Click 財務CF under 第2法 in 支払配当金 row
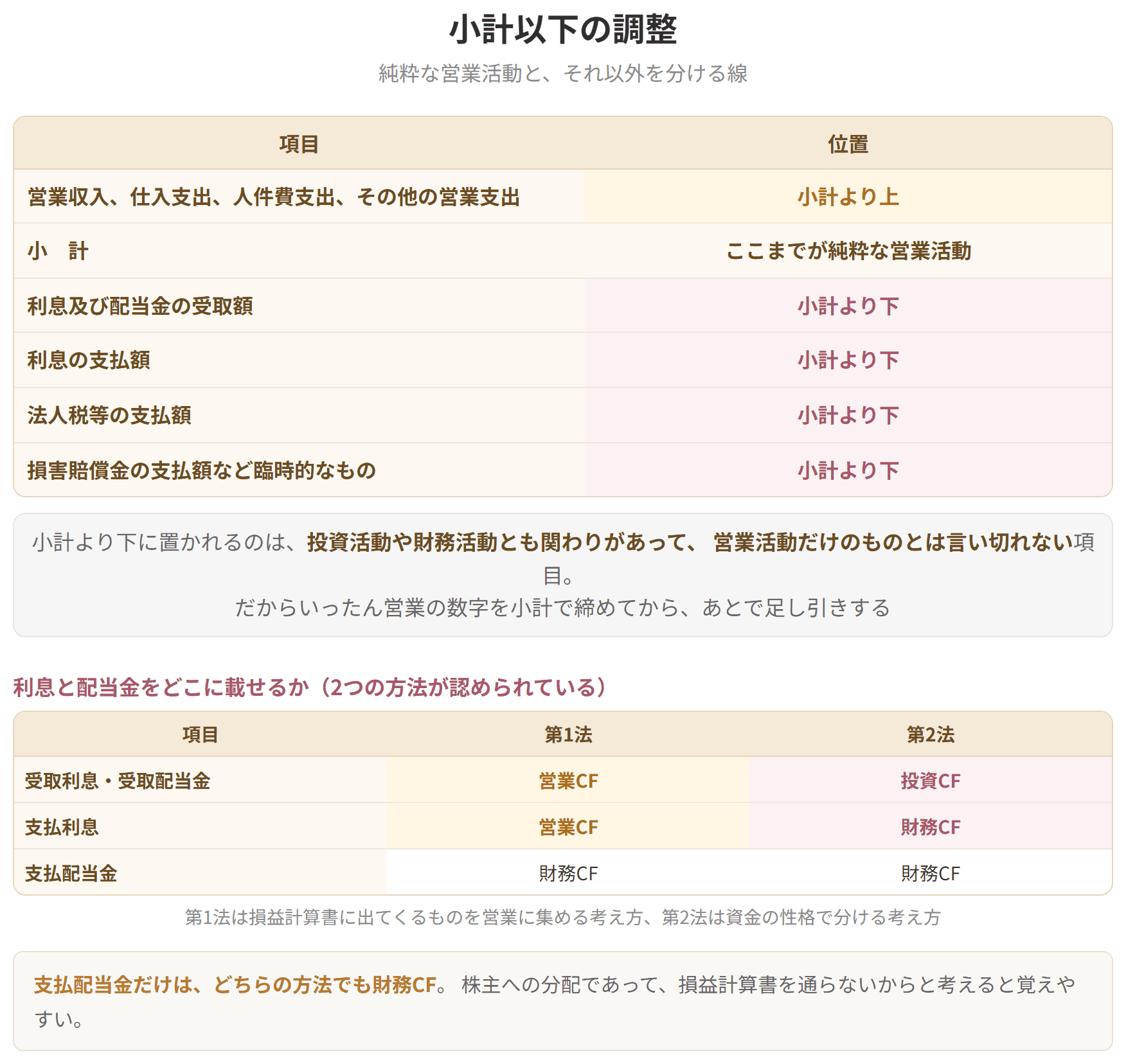This screenshot has height=1064, width=1126. tap(930, 873)
